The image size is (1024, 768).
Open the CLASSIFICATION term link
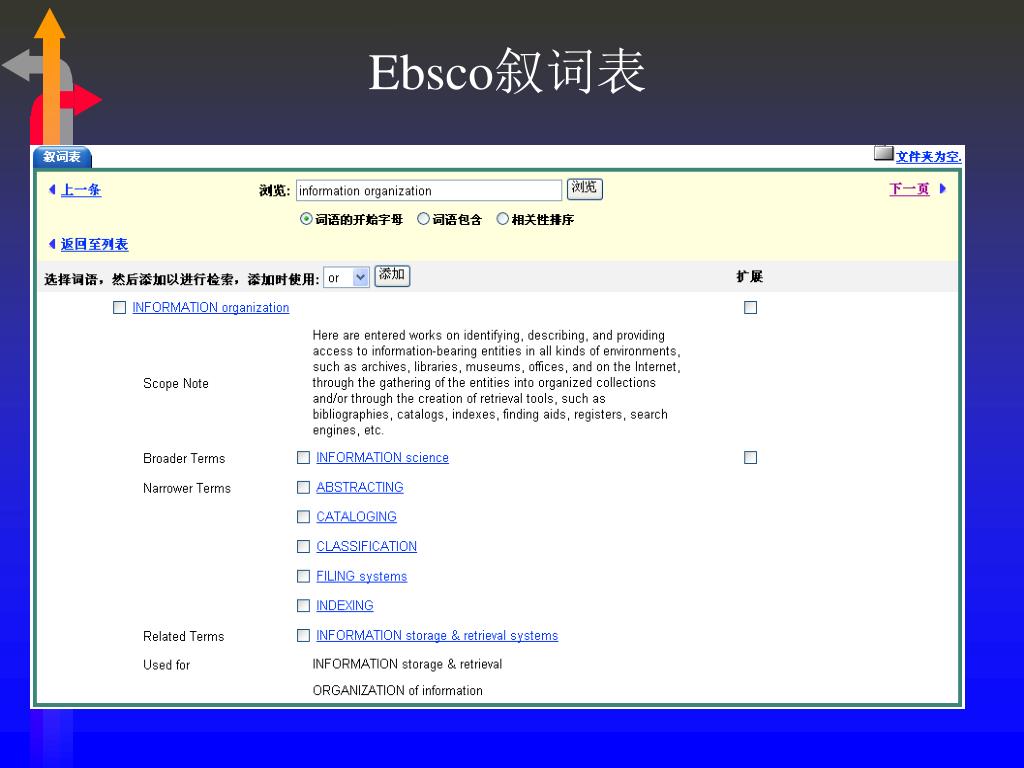[366, 546]
